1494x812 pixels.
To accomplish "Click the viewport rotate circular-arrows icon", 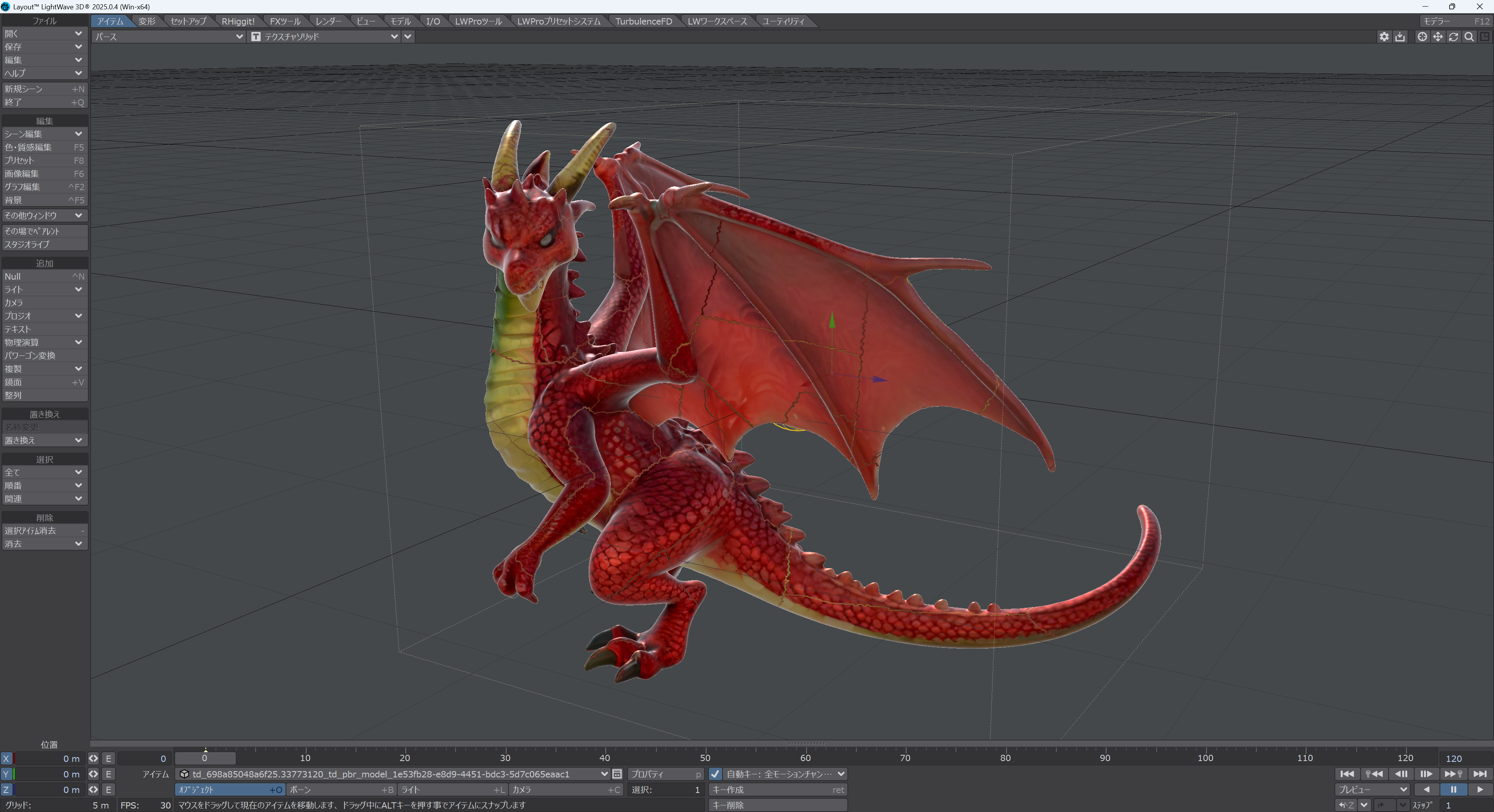I will coord(1454,37).
